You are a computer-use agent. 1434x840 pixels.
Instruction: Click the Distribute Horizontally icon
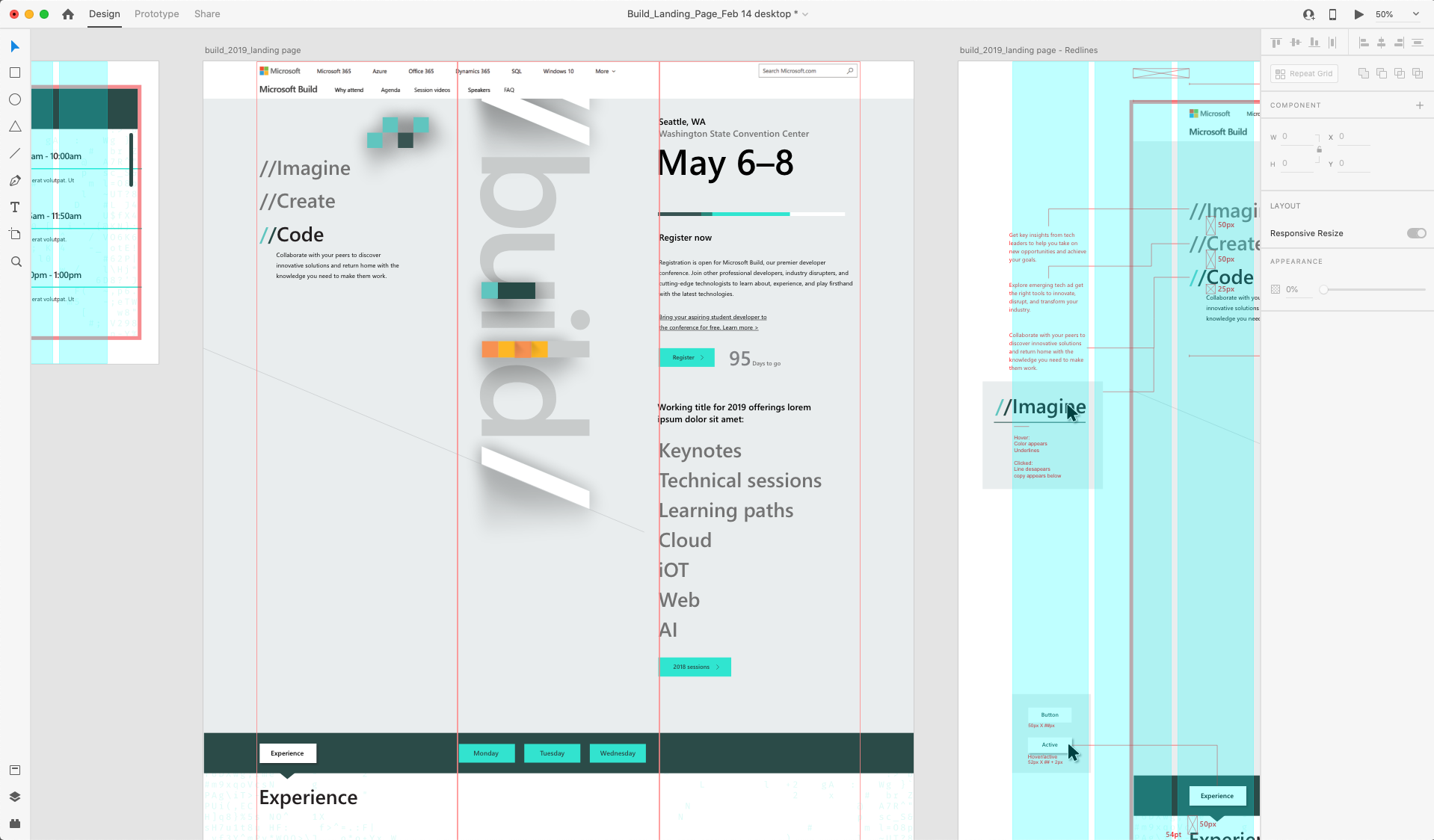1332,43
